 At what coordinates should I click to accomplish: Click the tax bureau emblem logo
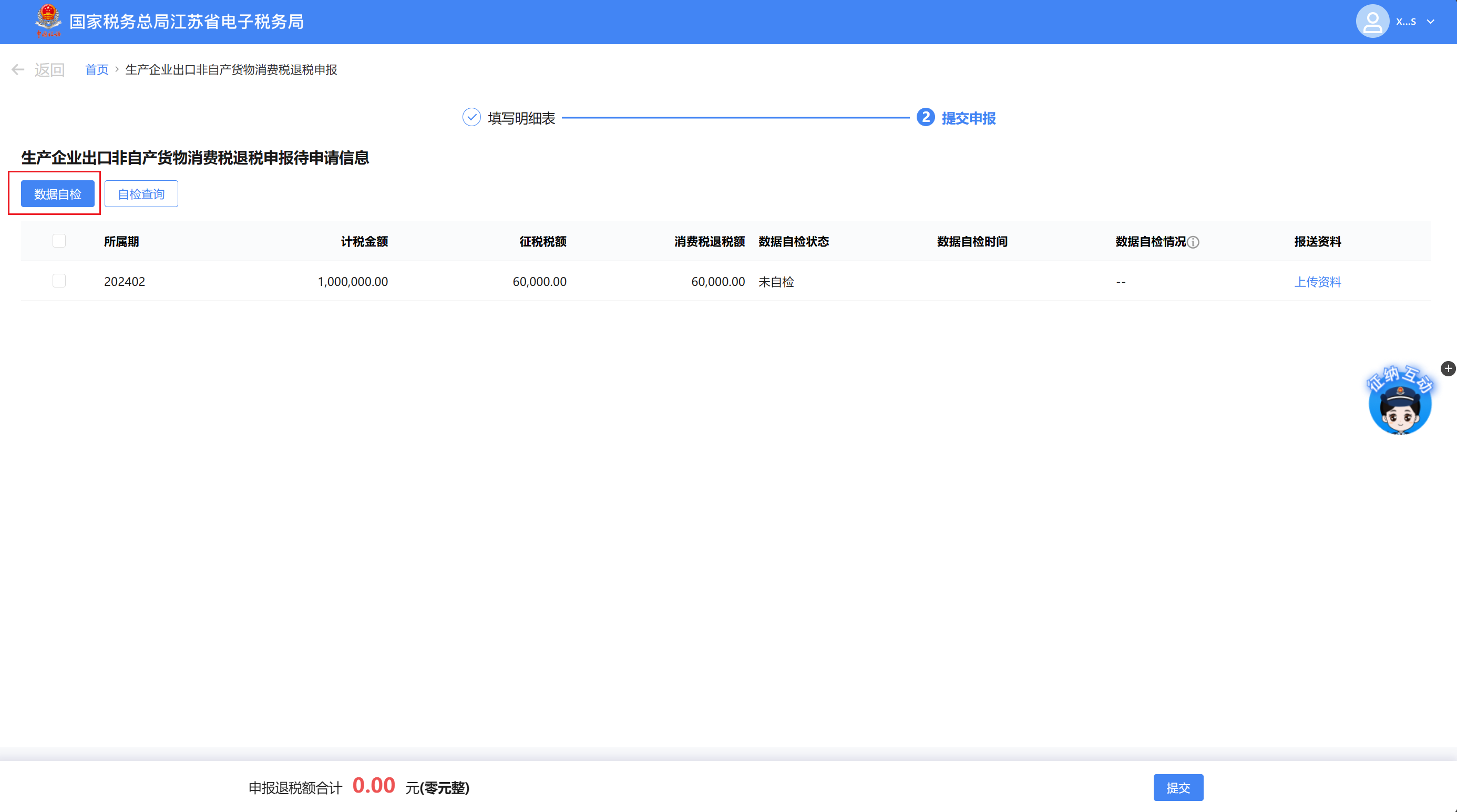(x=48, y=20)
